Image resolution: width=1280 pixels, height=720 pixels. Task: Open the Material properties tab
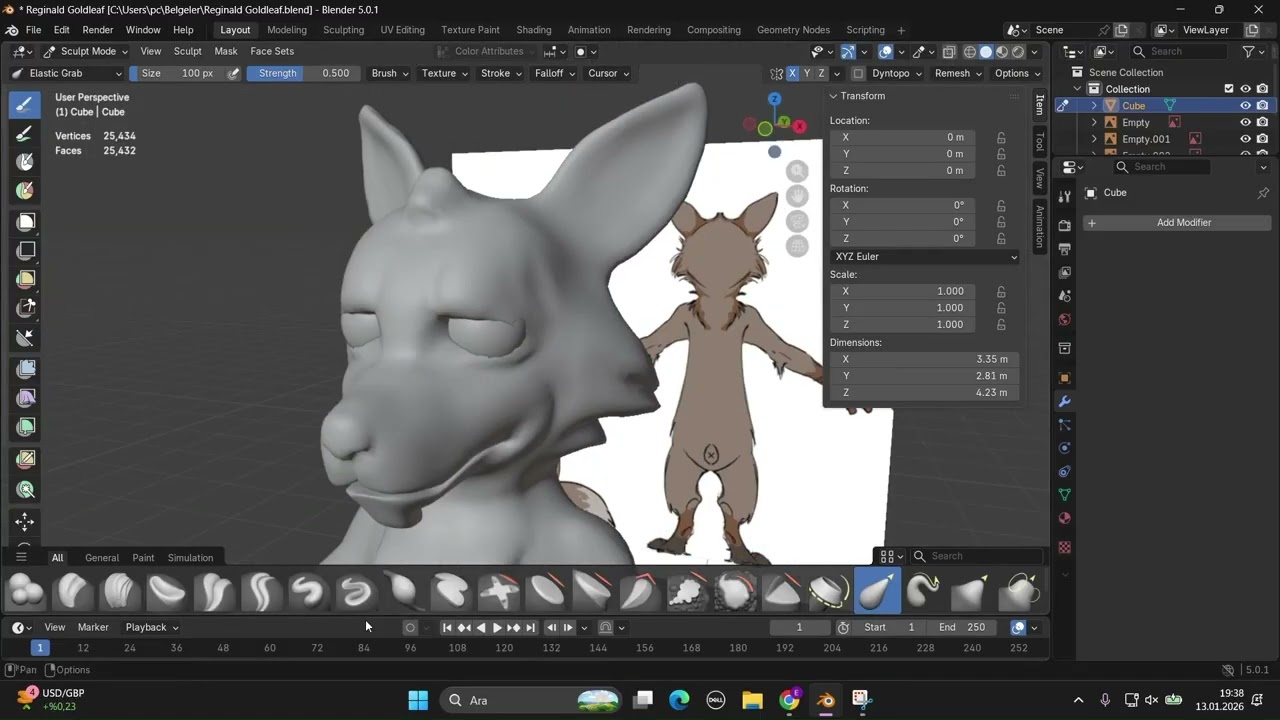pyautogui.click(x=1064, y=518)
